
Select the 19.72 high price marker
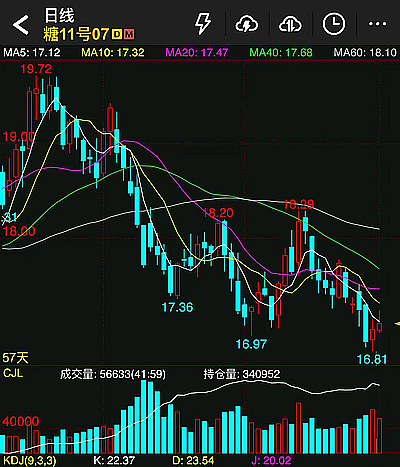pos(36,69)
